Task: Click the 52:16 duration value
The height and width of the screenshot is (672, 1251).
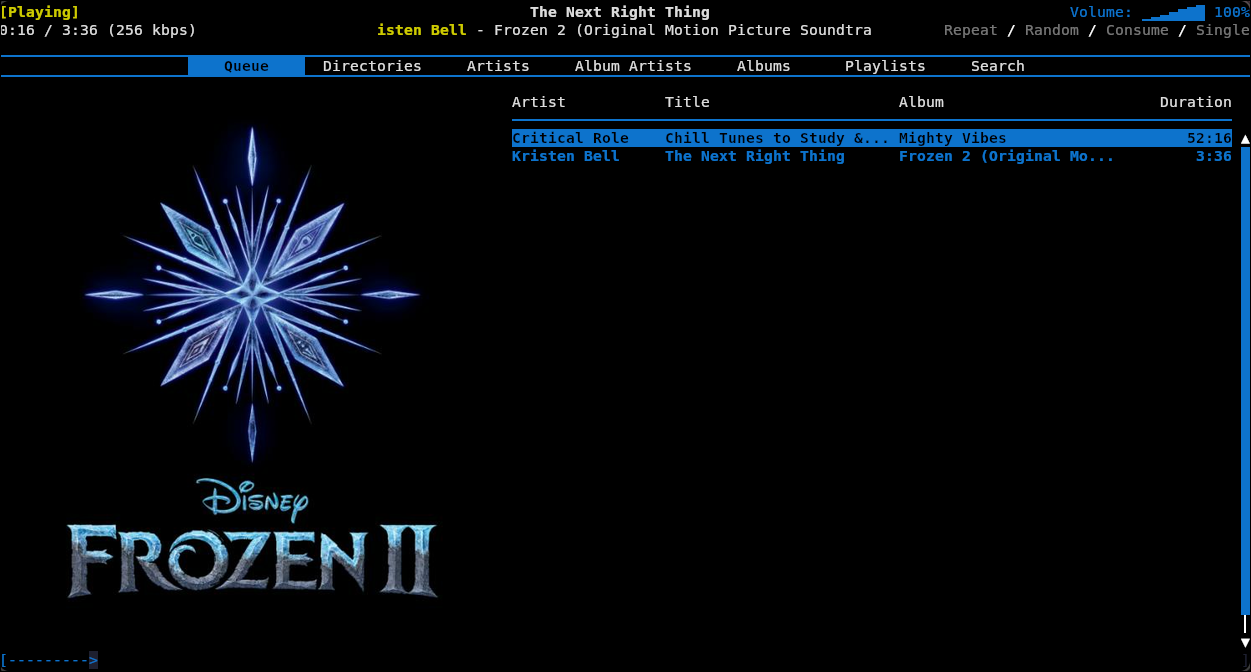Action: point(1209,138)
